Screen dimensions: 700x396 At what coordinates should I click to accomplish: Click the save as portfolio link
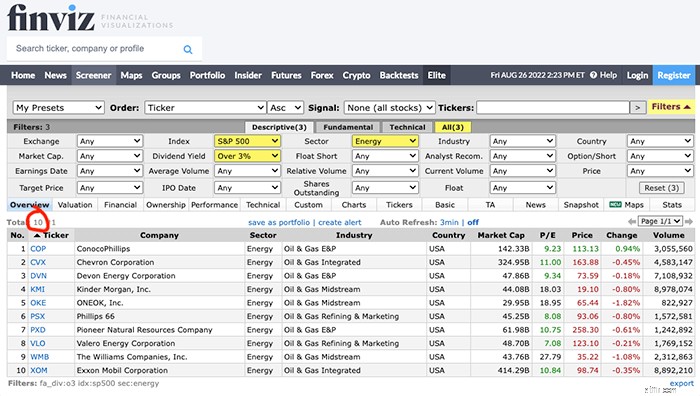[279, 222]
